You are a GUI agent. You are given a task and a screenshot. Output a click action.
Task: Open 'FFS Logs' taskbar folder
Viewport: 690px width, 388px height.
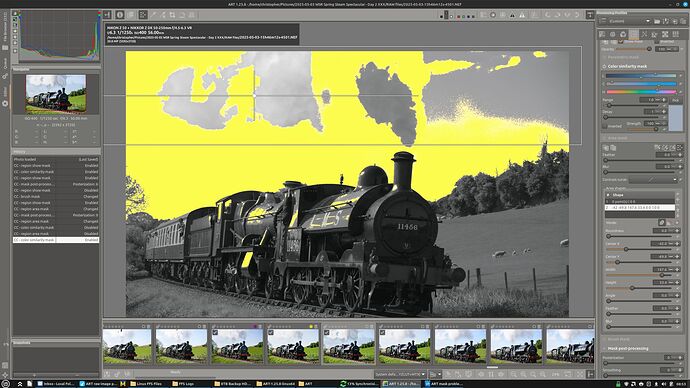(184, 384)
